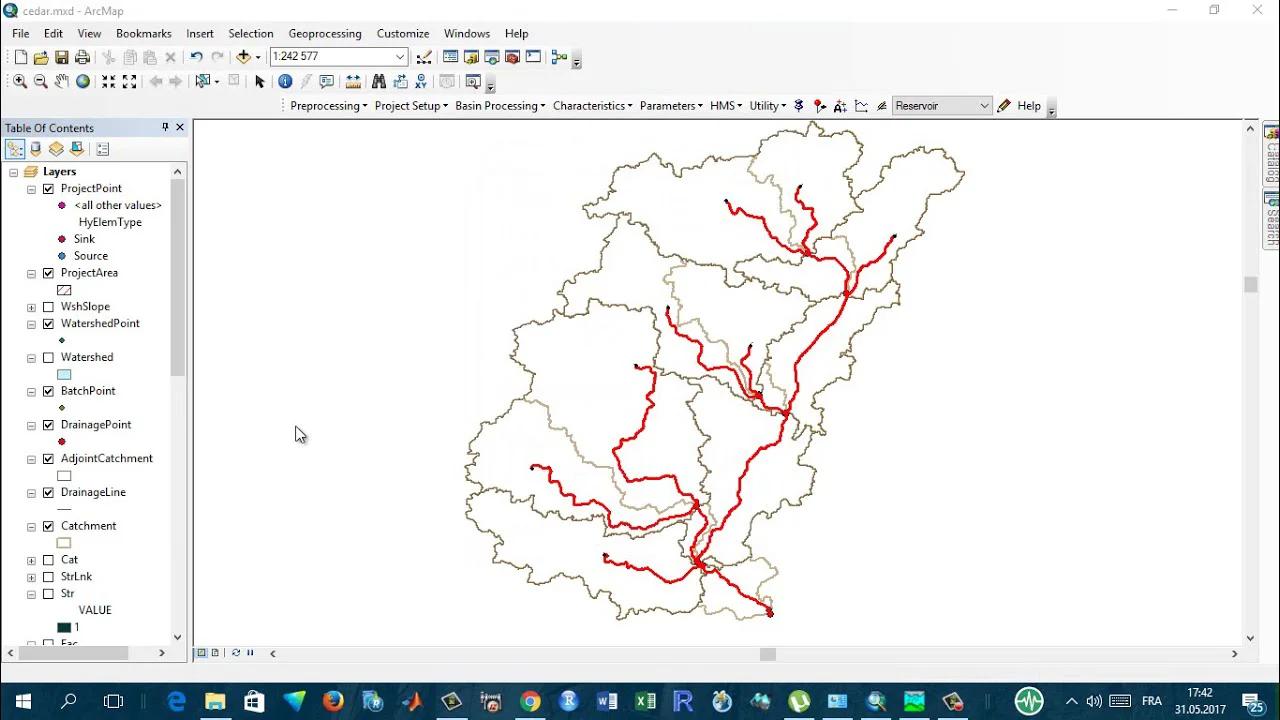Open the Python window icon
The height and width of the screenshot is (720, 1280).
click(533, 57)
